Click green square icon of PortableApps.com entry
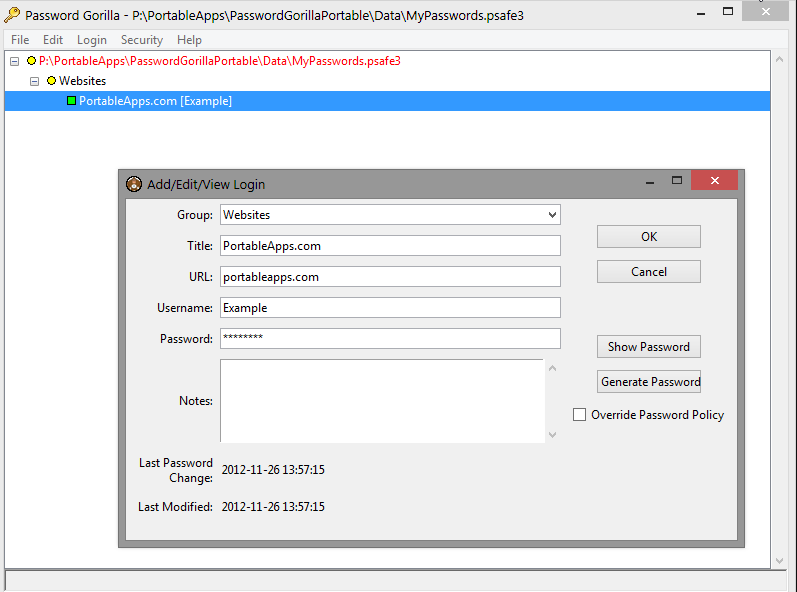Image resolution: width=797 pixels, height=592 pixels. point(72,101)
